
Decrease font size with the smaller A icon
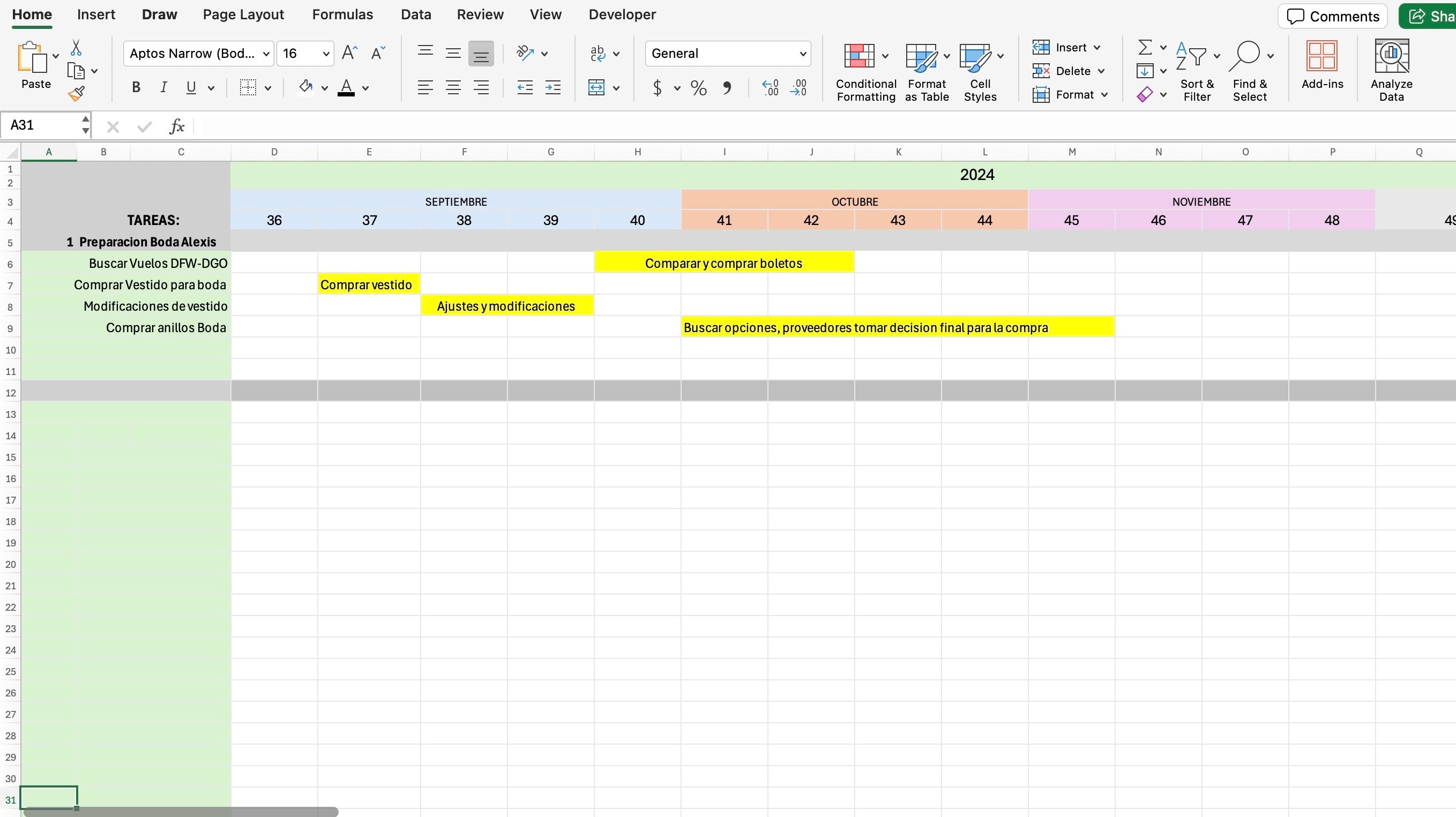coord(378,53)
